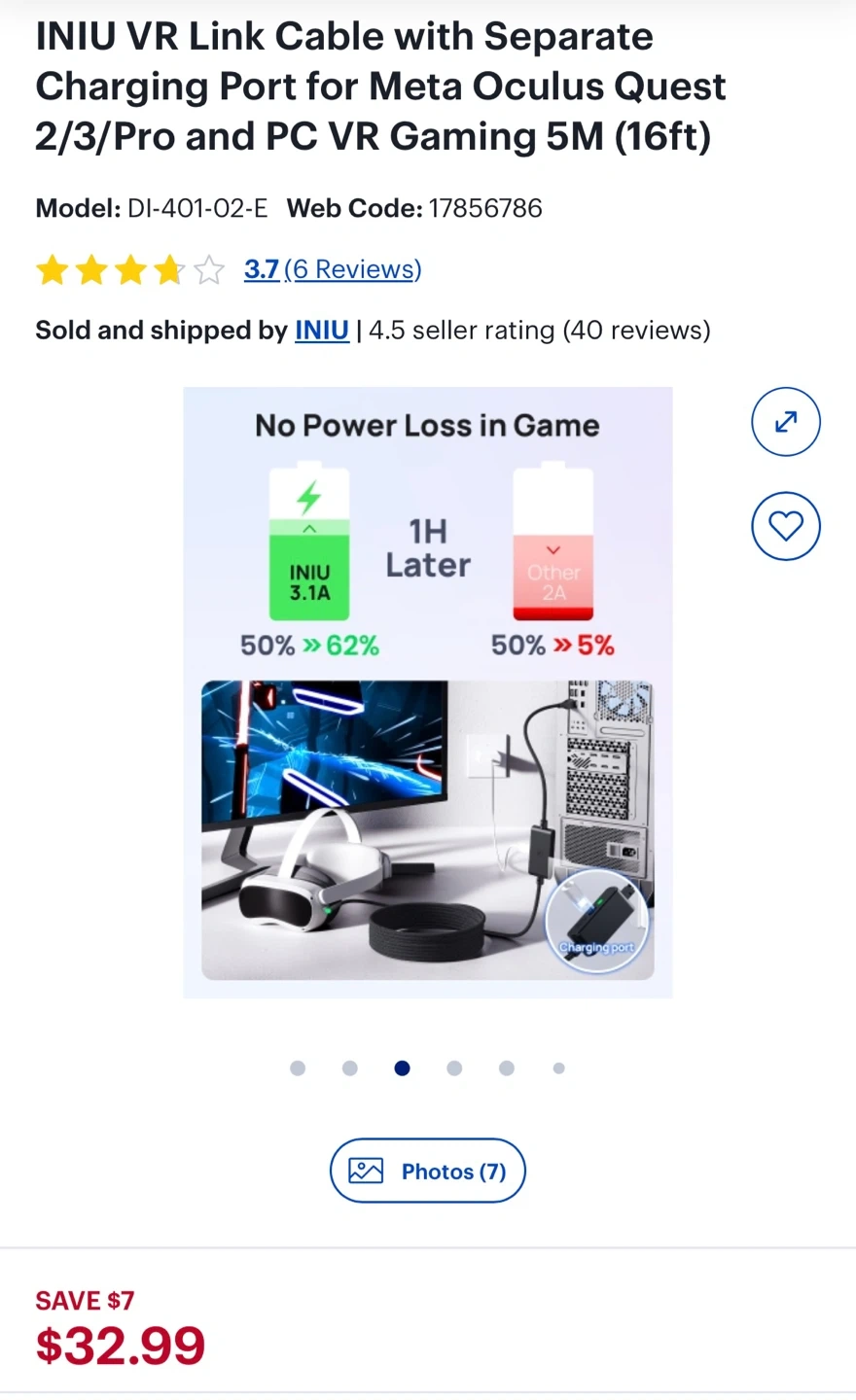The height and width of the screenshot is (1400, 856).
Task: Visit the INIU seller page link
Action: point(322,331)
